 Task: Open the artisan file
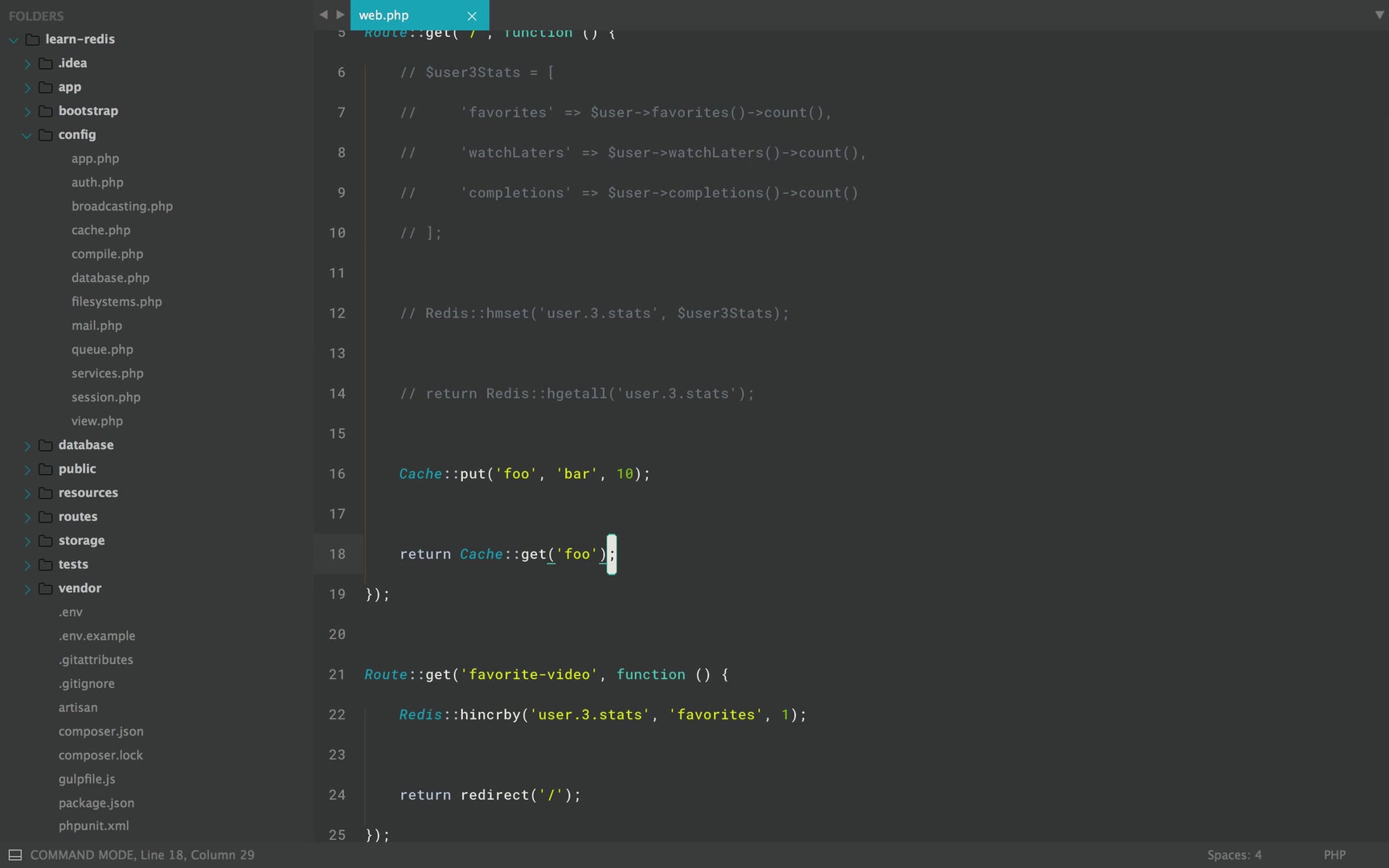point(78,708)
